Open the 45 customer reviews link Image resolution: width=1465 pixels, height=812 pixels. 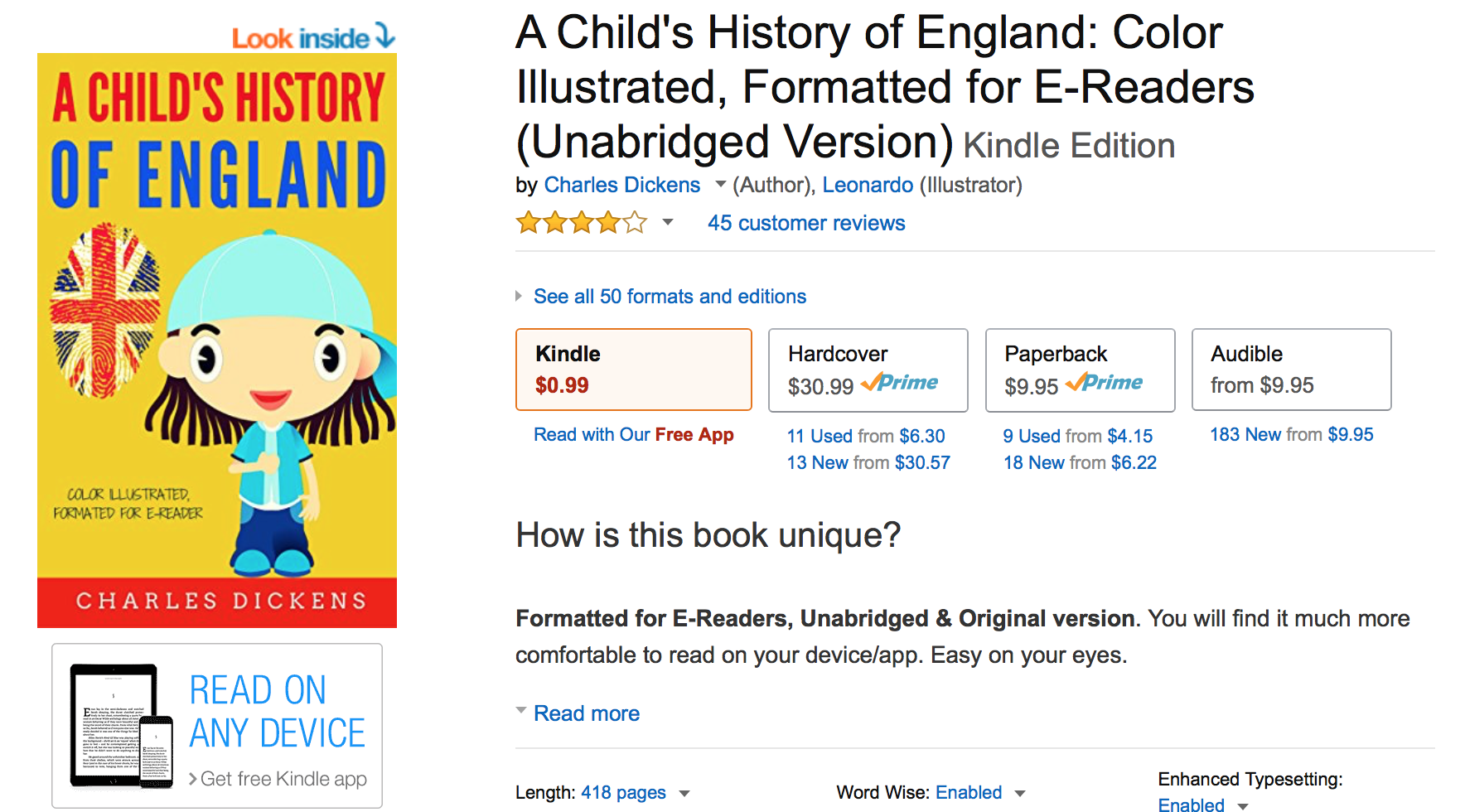click(x=806, y=223)
